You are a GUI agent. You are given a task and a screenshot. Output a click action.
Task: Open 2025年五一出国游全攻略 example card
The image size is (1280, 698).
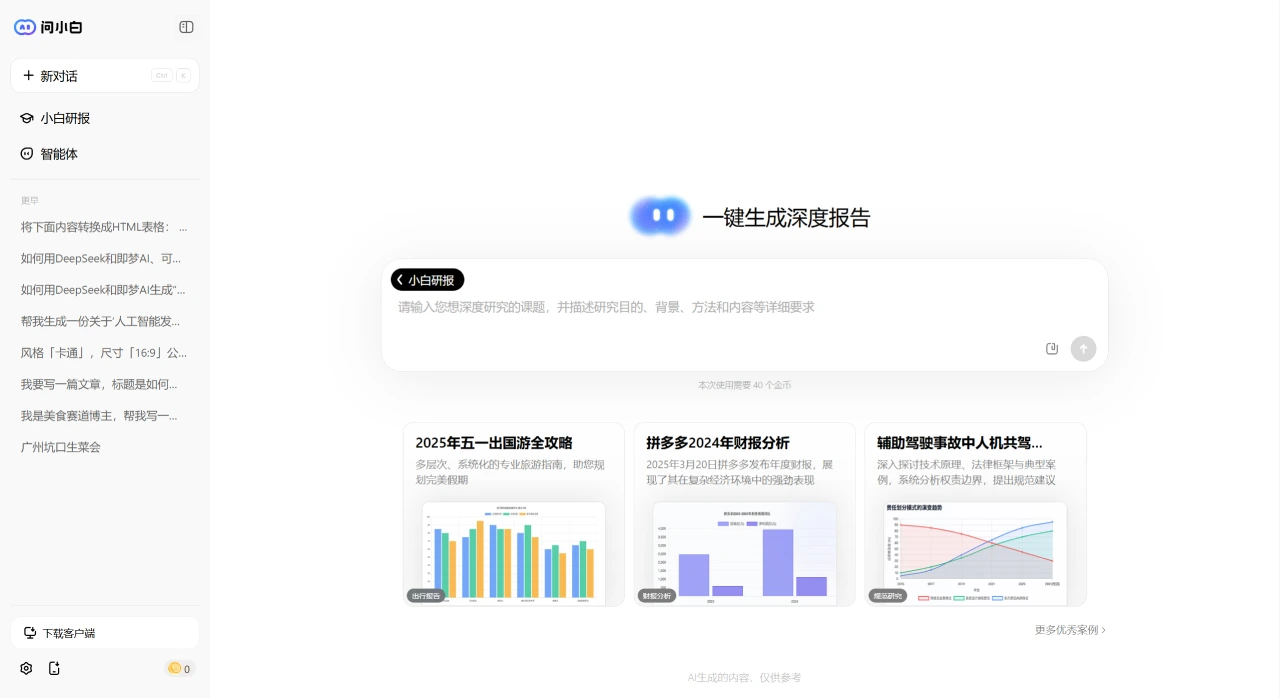514,514
